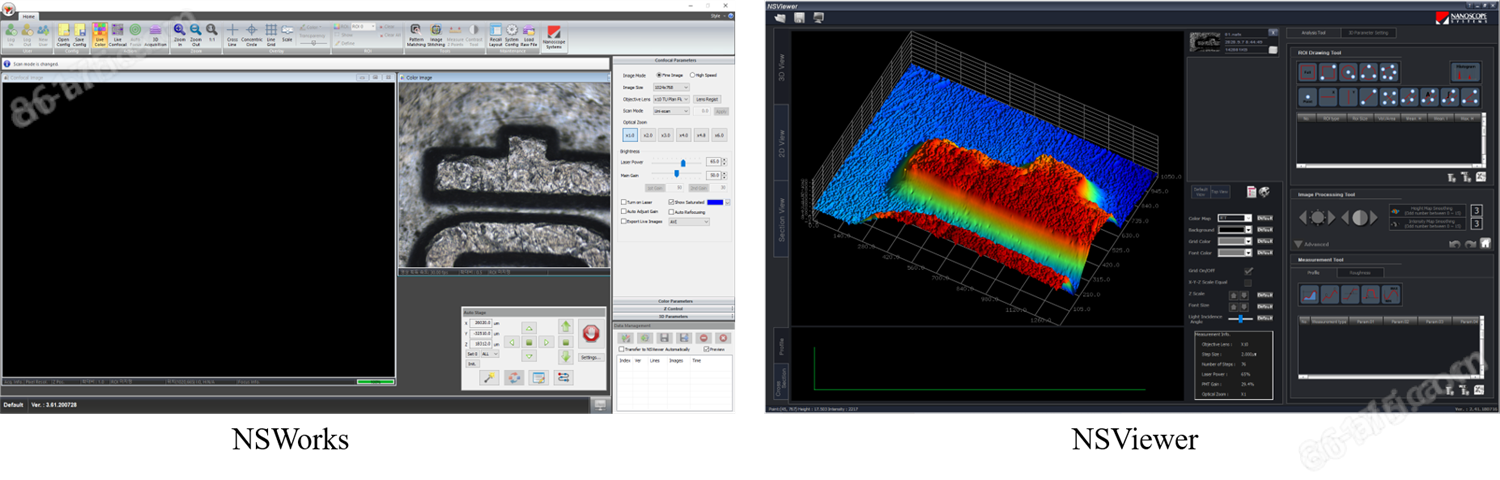Screen dimensions: 1500x480
Task: Click Settings button in Auto Stage panel
Action: (591, 357)
